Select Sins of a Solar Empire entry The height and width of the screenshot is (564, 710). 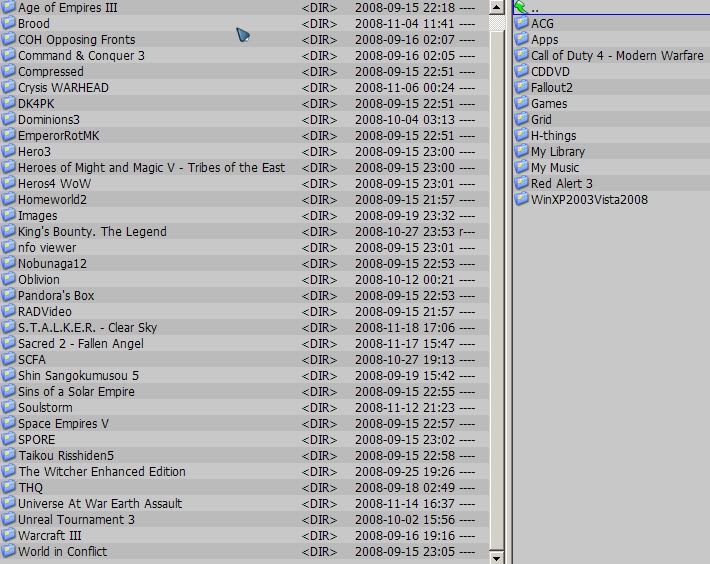click(77, 392)
